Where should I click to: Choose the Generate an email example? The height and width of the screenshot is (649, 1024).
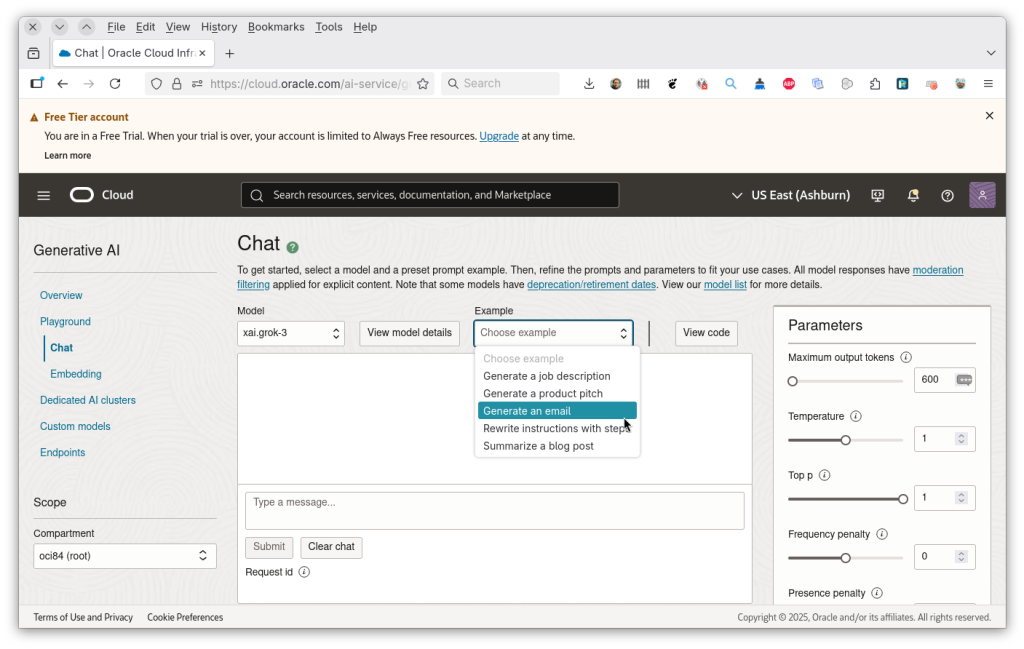(x=557, y=411)
